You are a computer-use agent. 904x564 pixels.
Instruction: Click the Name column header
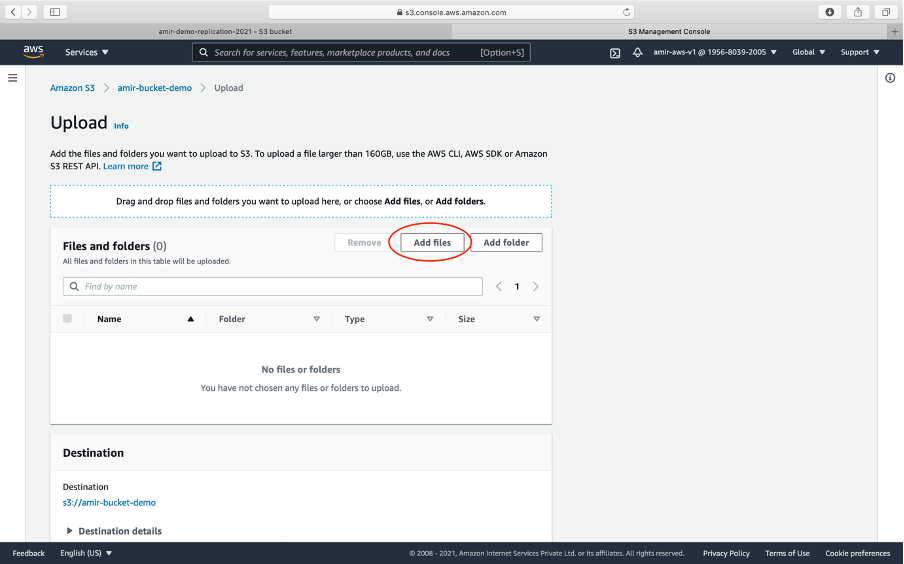[x=109, y=319]
